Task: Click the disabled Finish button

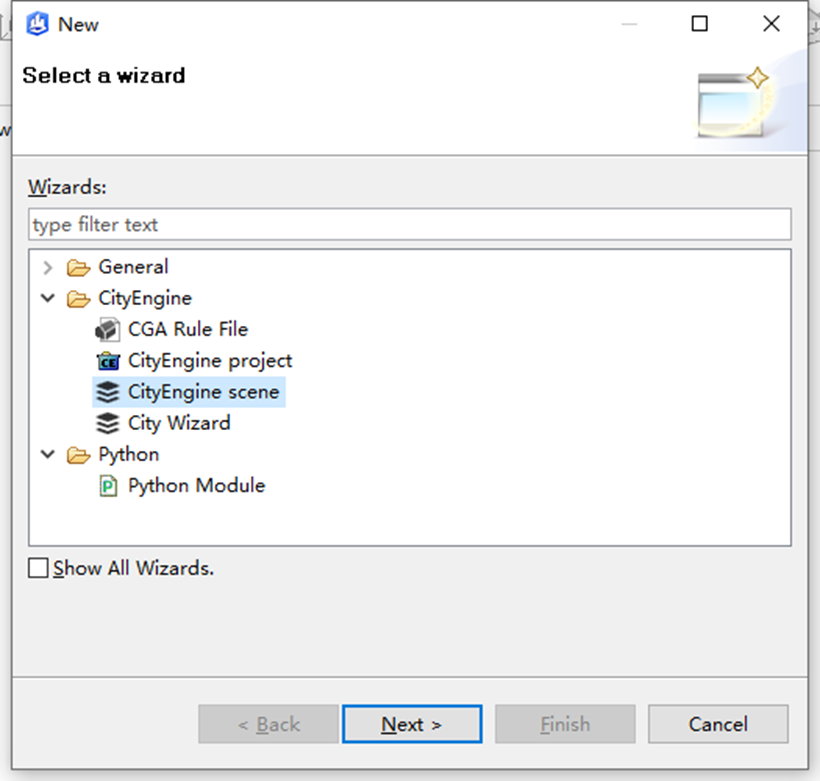Action: tap(565, 724)
